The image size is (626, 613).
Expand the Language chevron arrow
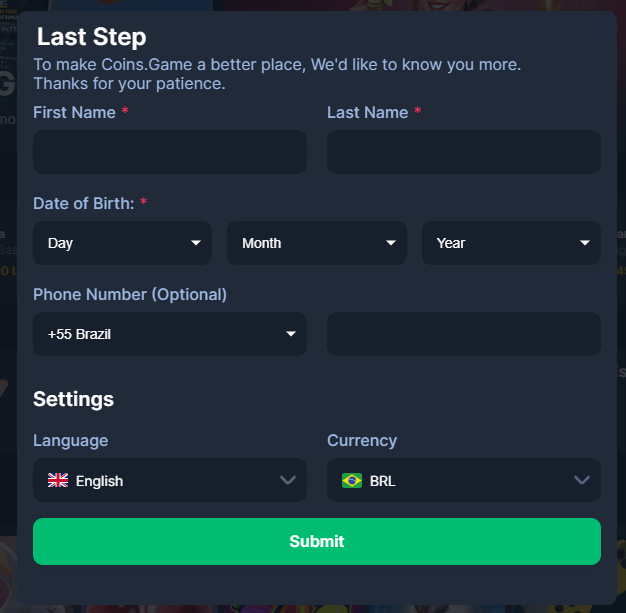(x=288, y=481)
